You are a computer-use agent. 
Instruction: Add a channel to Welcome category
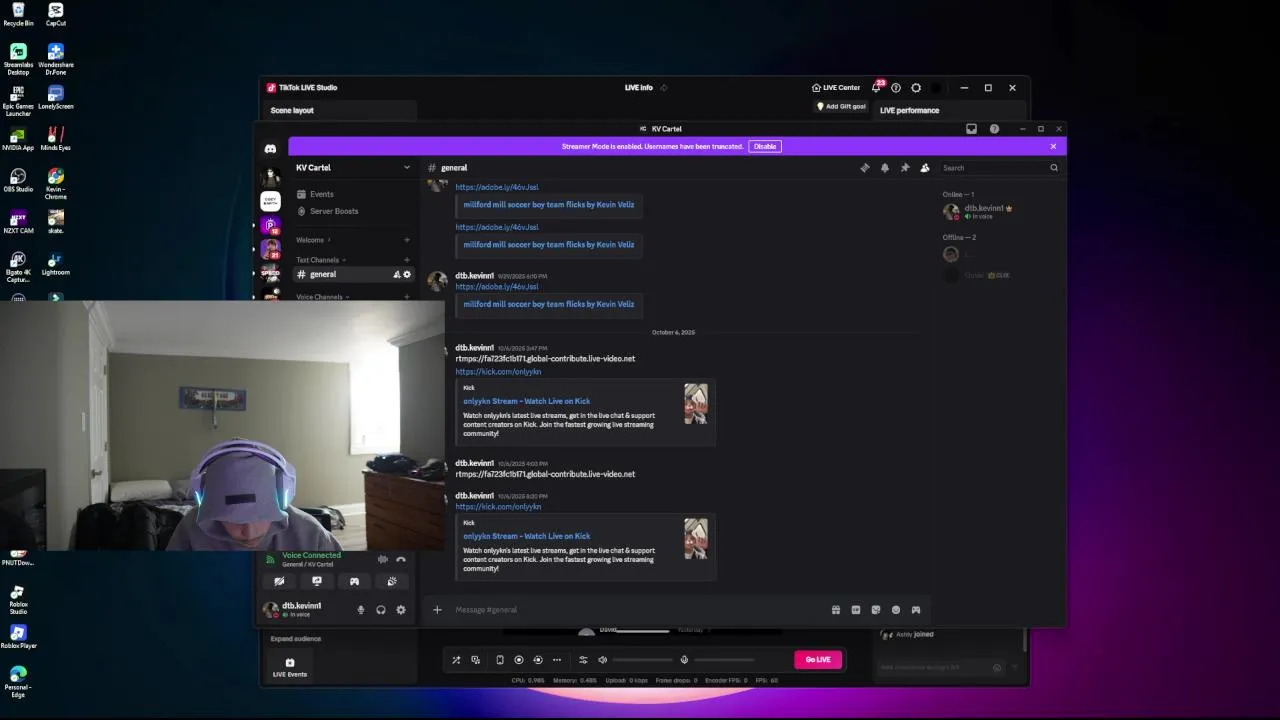[x=407, y=240]
